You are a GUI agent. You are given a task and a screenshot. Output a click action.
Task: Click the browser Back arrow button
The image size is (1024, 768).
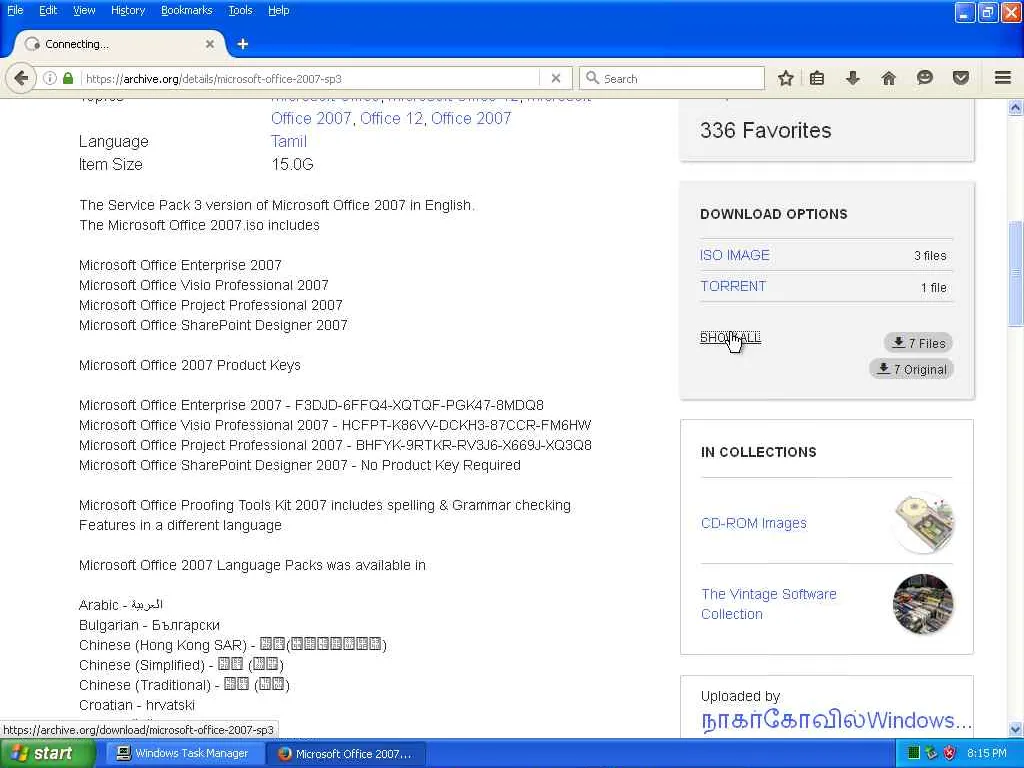(21, 78)
